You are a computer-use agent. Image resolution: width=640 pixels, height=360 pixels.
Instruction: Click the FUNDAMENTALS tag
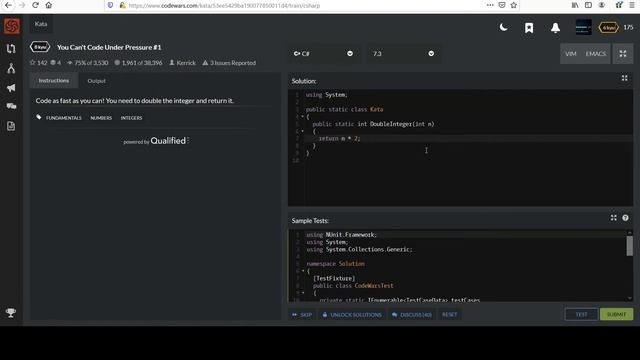coord(64,118)
